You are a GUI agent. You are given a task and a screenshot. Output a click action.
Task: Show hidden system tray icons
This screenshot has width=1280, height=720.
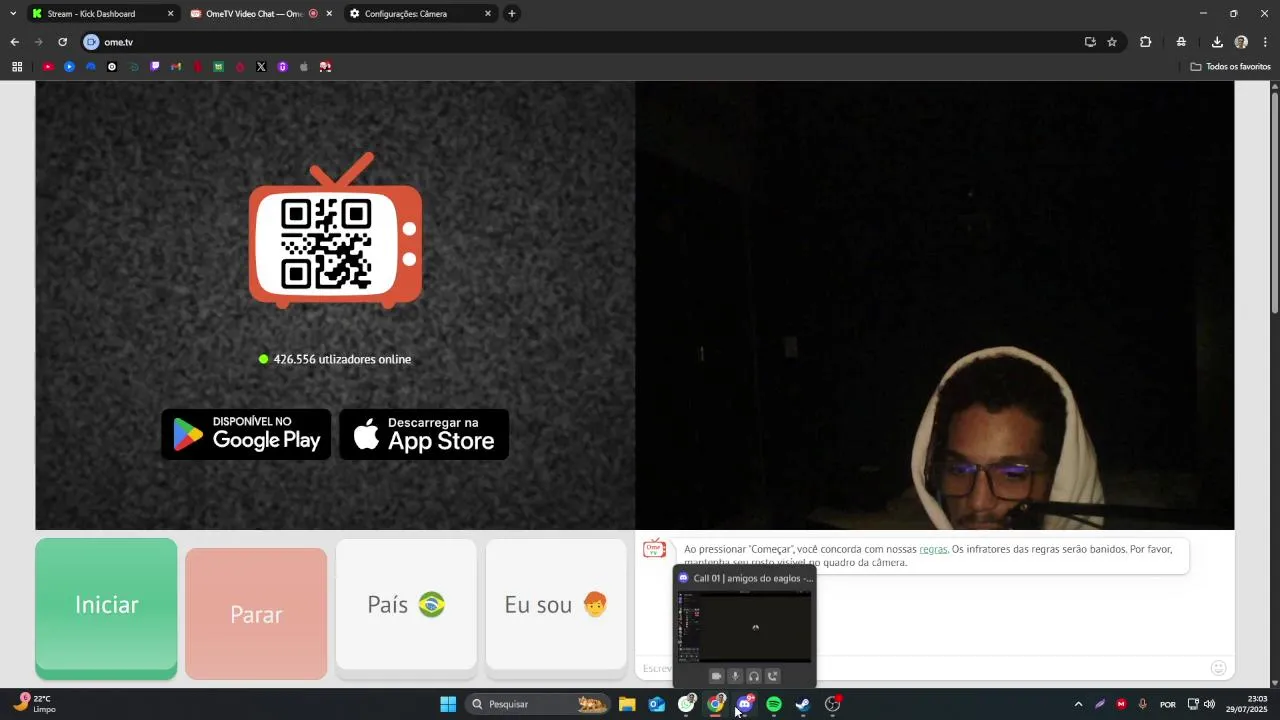pyautogui.click(x=1078, y=704)
